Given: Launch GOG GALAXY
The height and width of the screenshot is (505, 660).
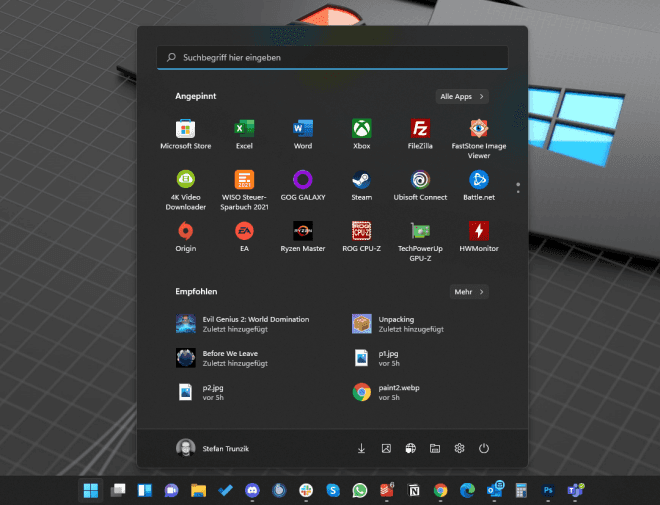Looking at the screenshot, I should (303, 186).
